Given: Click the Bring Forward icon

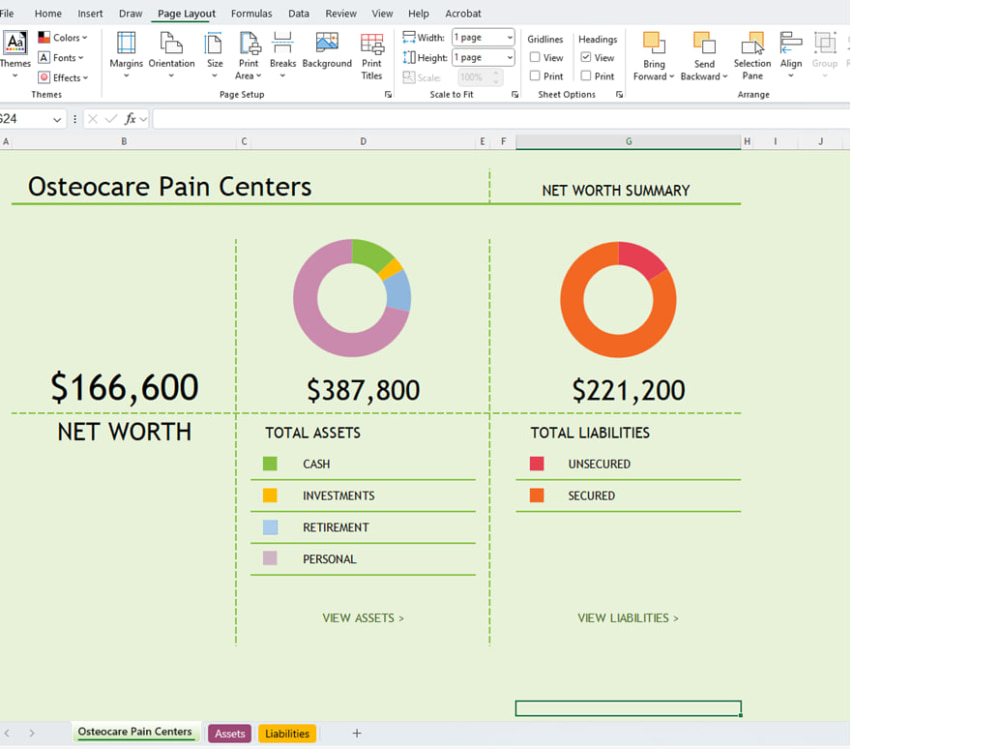Looking at the screenshot, I should tap(654, 43).
